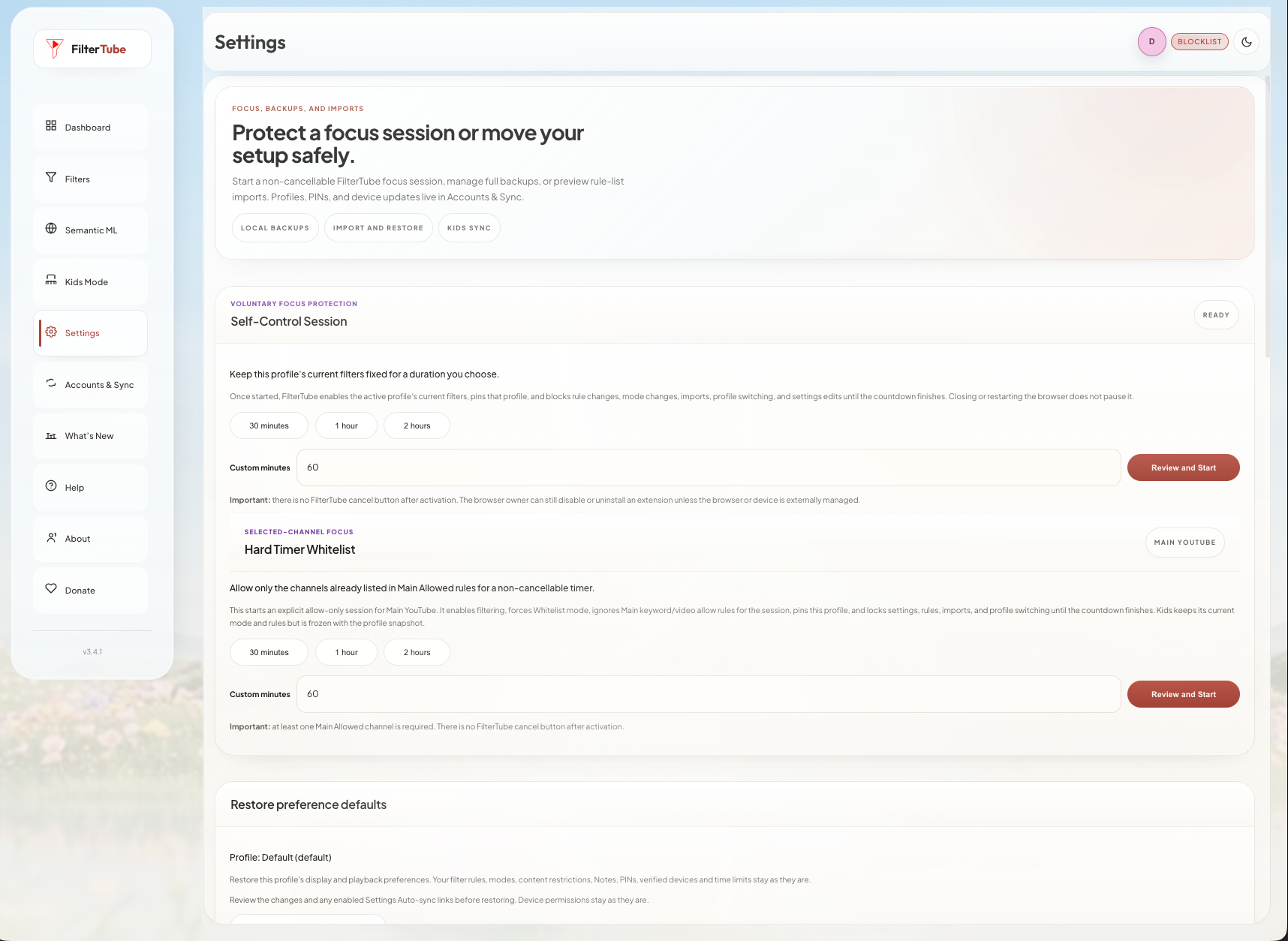The height and width of the screenshot is (941, 1288).
Task: Choose 2 hours for Self-Control Session
Action: [417, 426]
